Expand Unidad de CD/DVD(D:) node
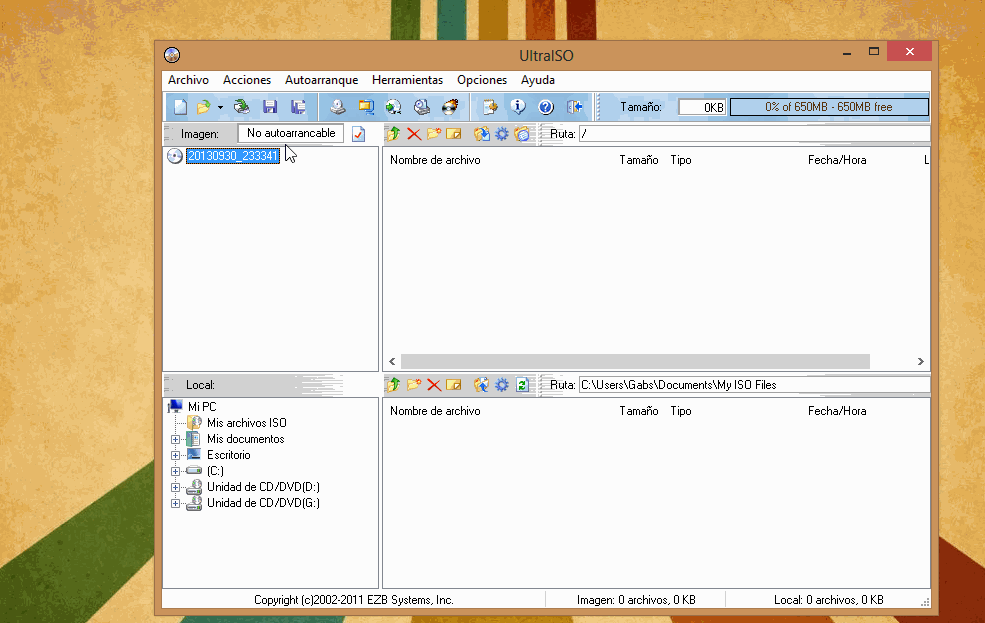985x623 pixels. tap(175, 487)
